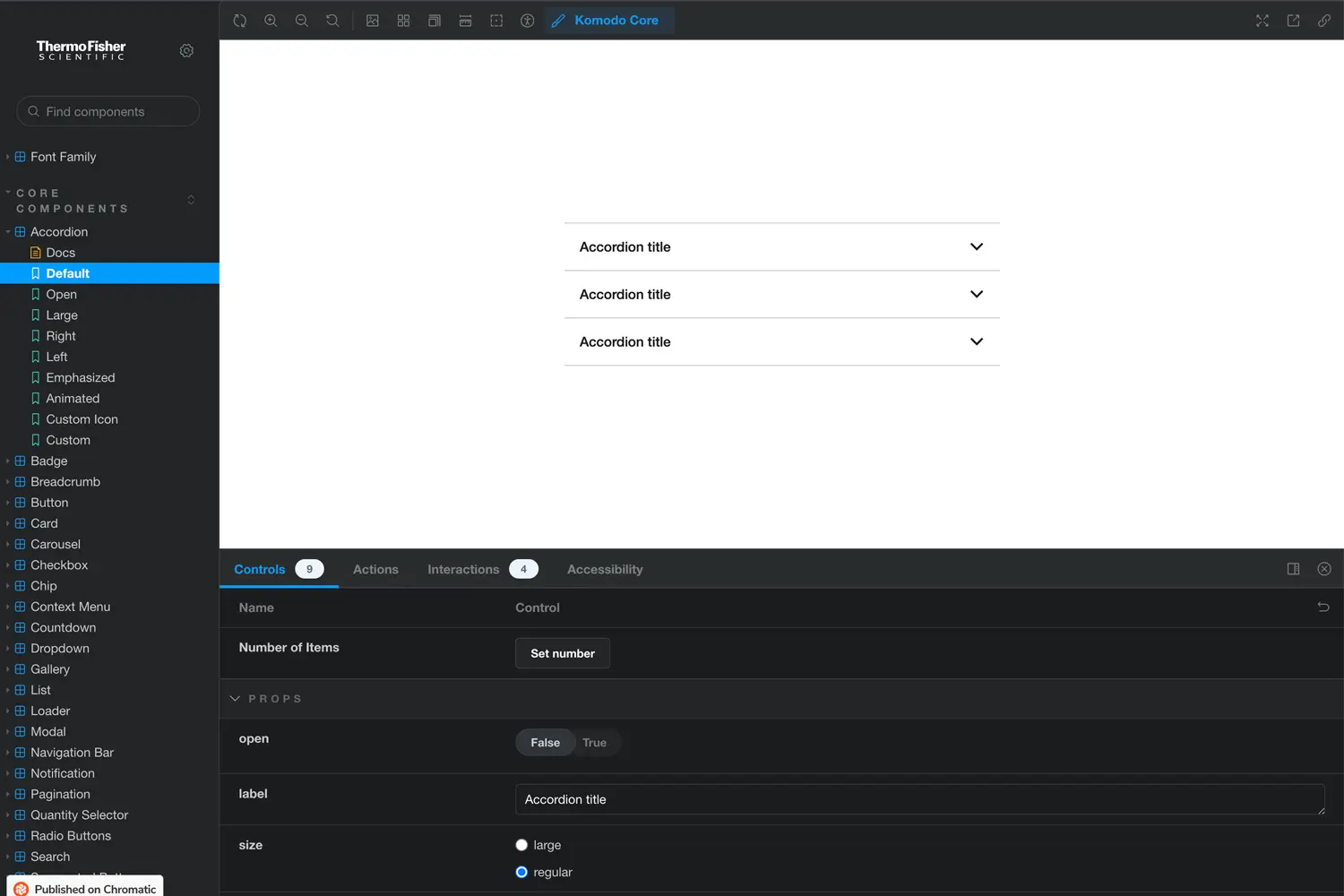Toggle the grid overlay icon
The width and height of the screenshot is (1344, 896).
[x=404, y=21]
